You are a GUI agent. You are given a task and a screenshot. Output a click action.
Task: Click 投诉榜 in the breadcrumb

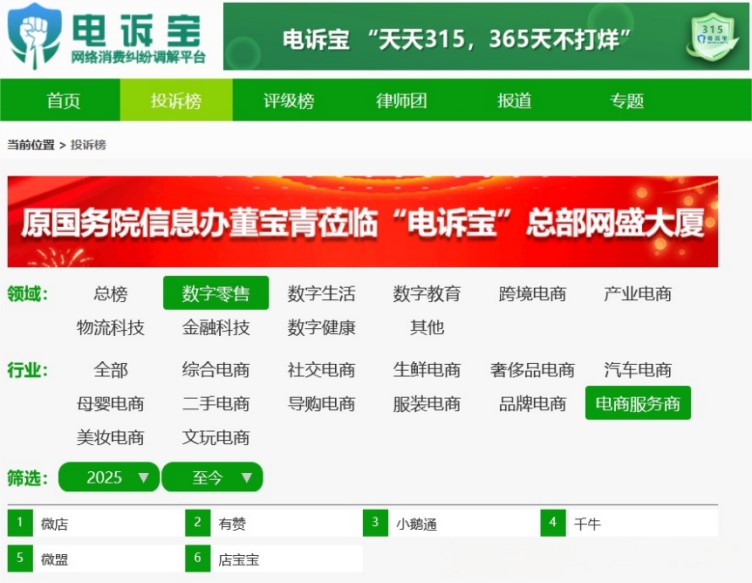(x=88, y=145)
